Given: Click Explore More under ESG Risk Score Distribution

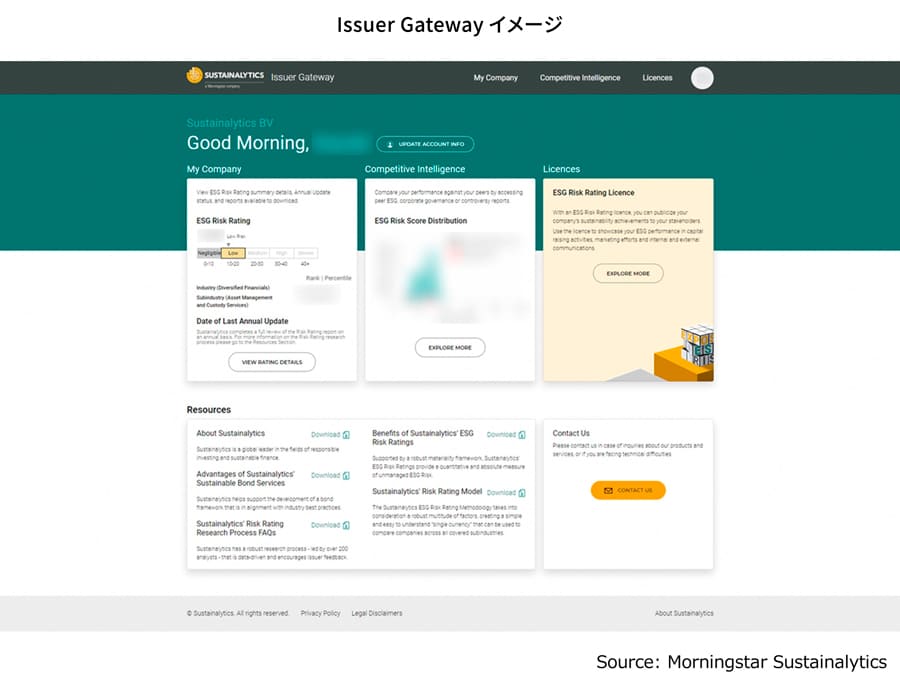Looking at the screenshot, I should 450,347.
